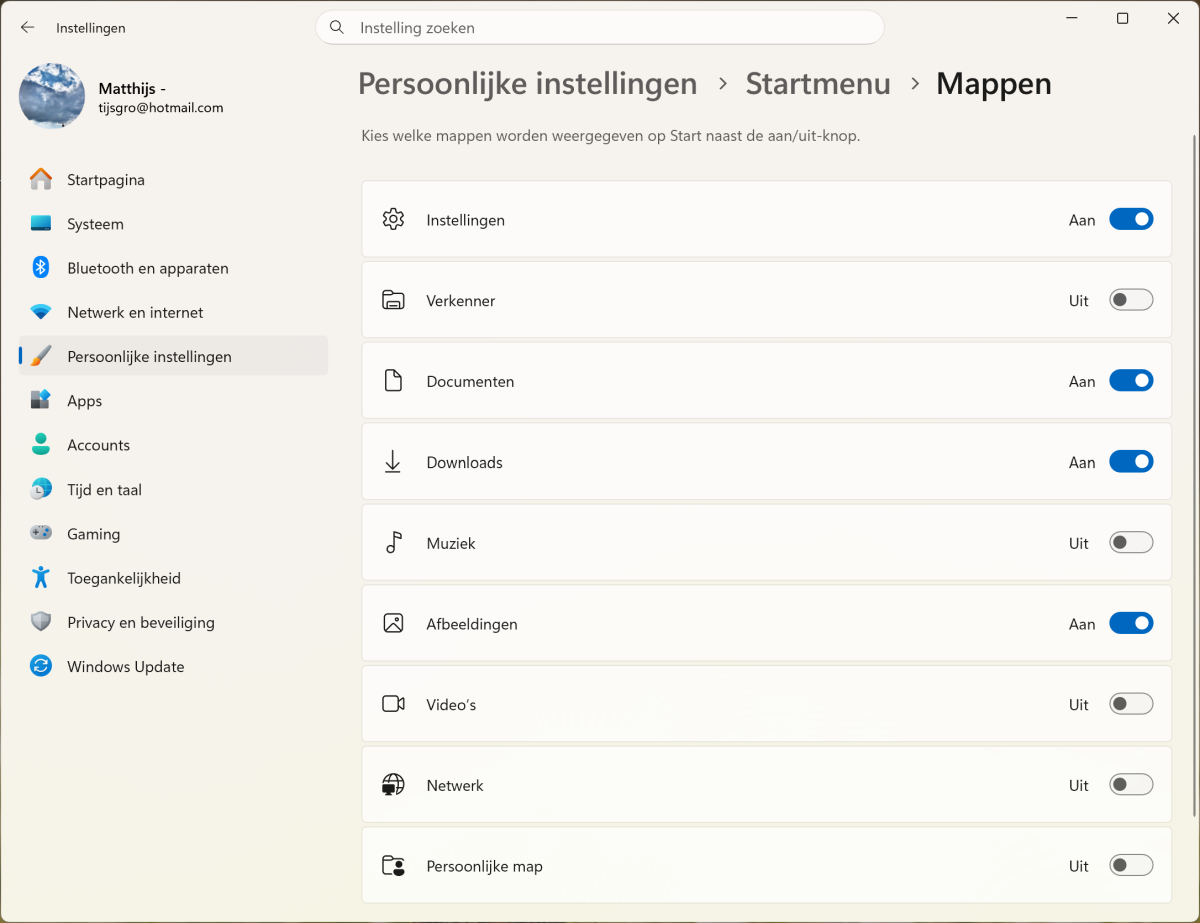Go back to Persoonlijke instellingen breadcrumb
The image size is (1200, 923).
point(527,84)
